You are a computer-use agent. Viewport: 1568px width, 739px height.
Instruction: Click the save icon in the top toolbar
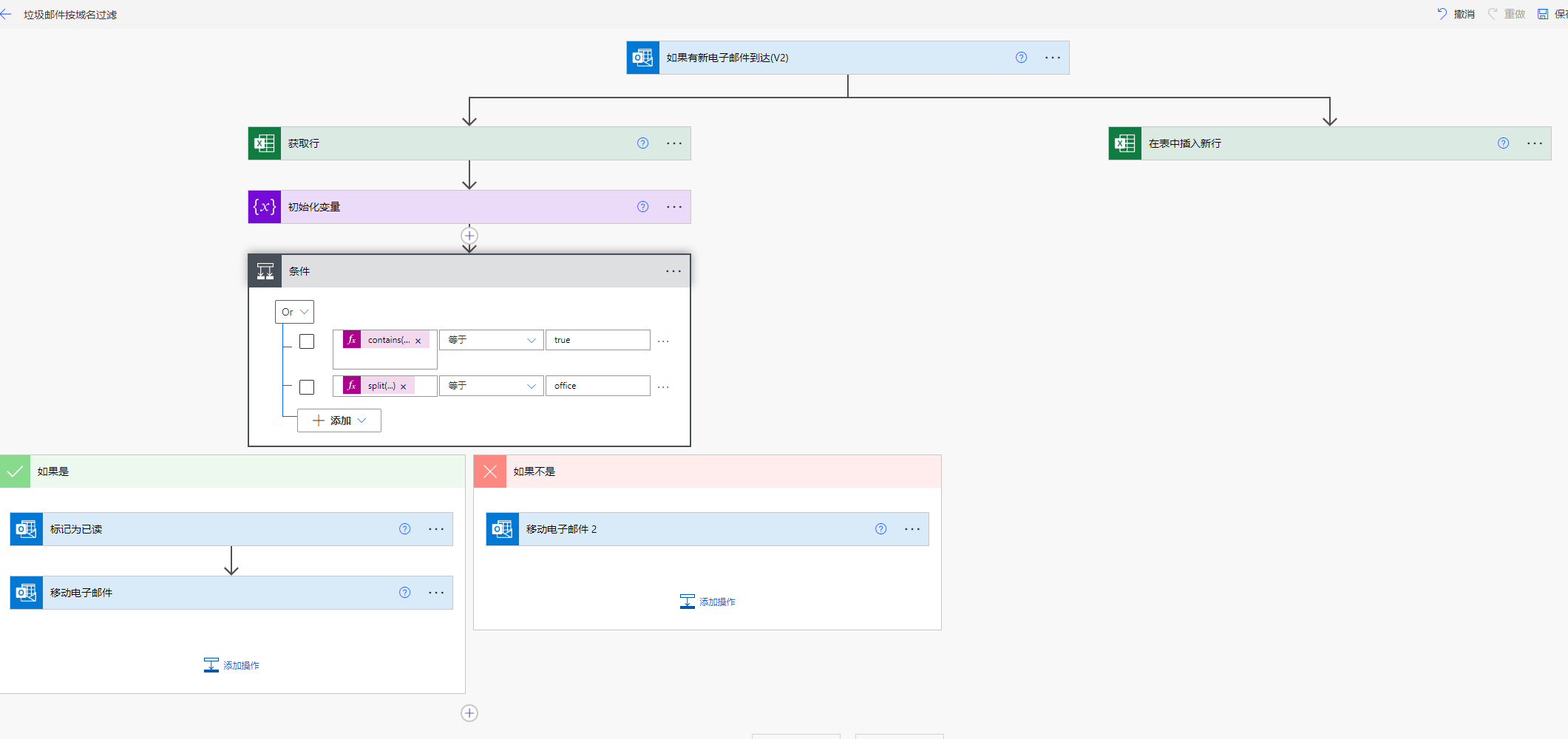[1543, 14]
